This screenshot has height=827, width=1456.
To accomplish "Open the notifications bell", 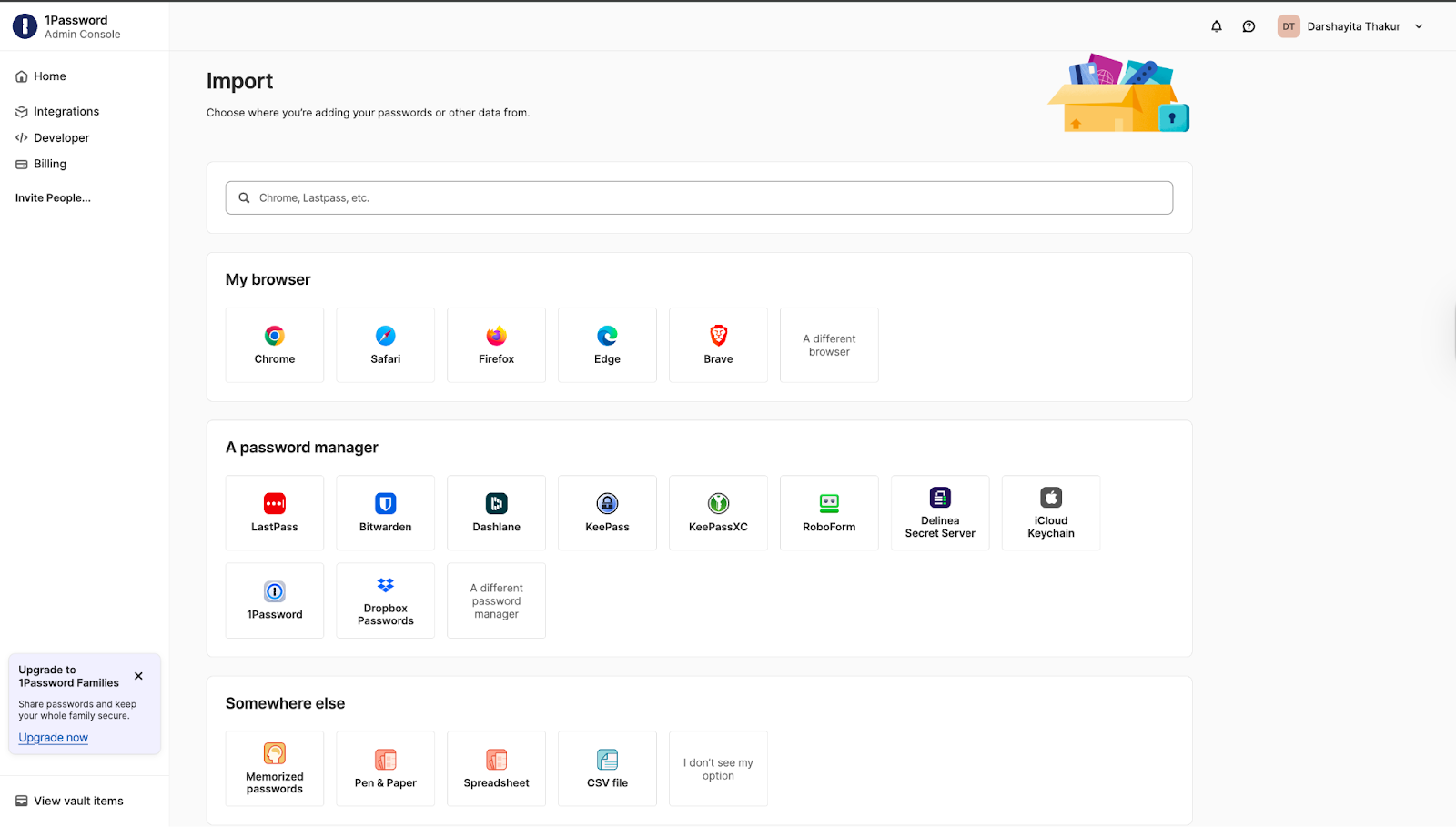I will 1217,26.
